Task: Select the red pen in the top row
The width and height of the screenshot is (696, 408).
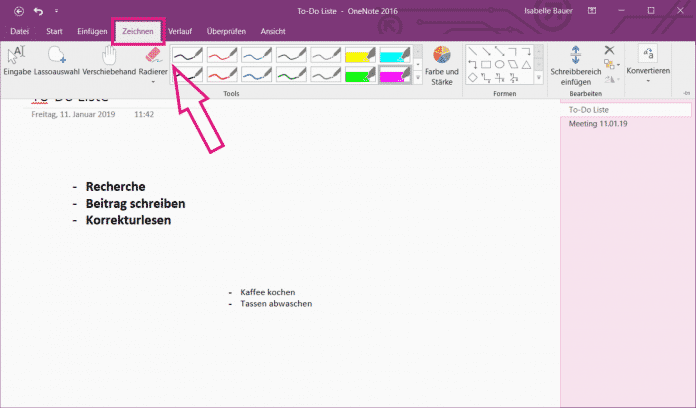Action: 222,54
